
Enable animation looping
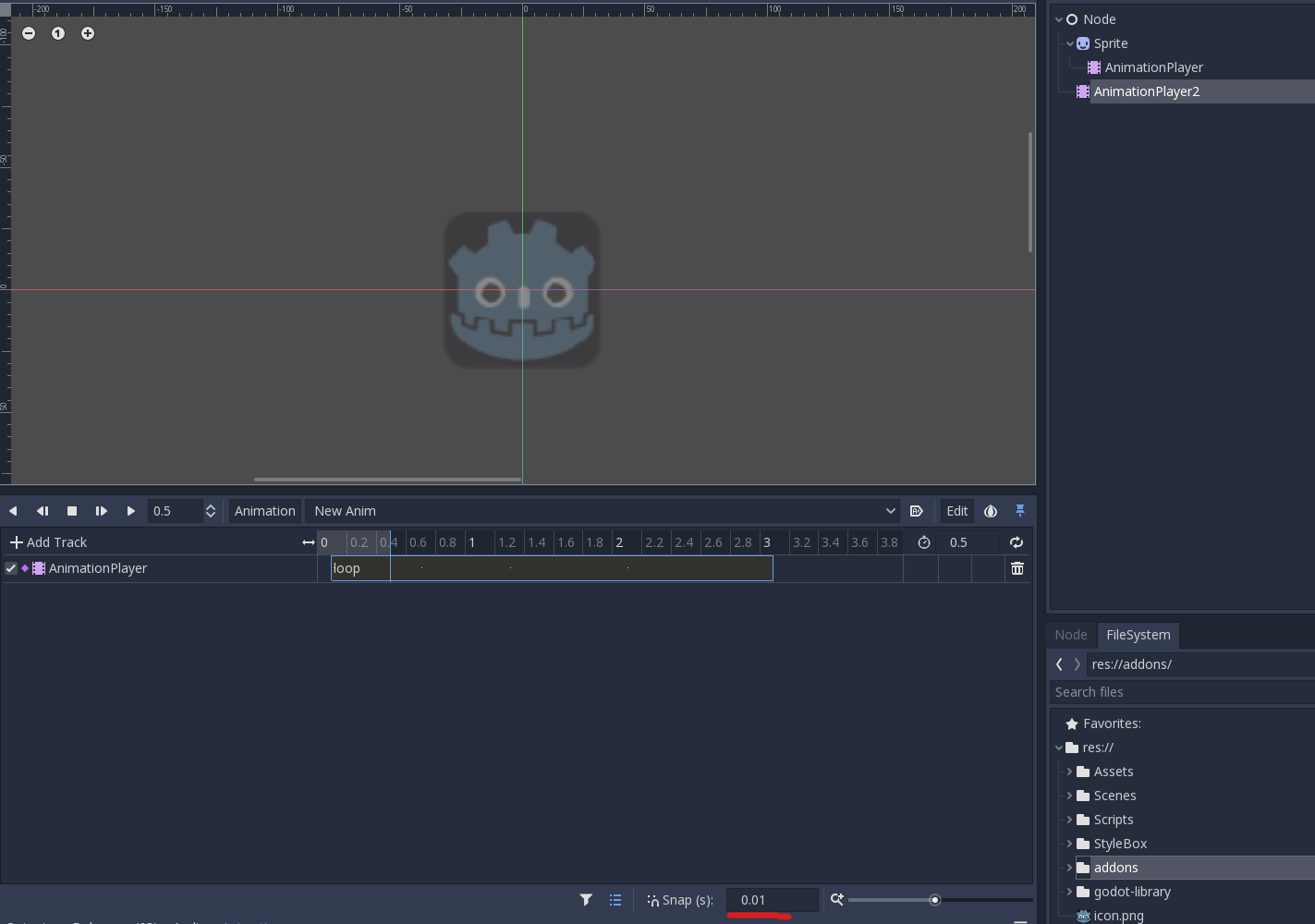point(1017,542)
